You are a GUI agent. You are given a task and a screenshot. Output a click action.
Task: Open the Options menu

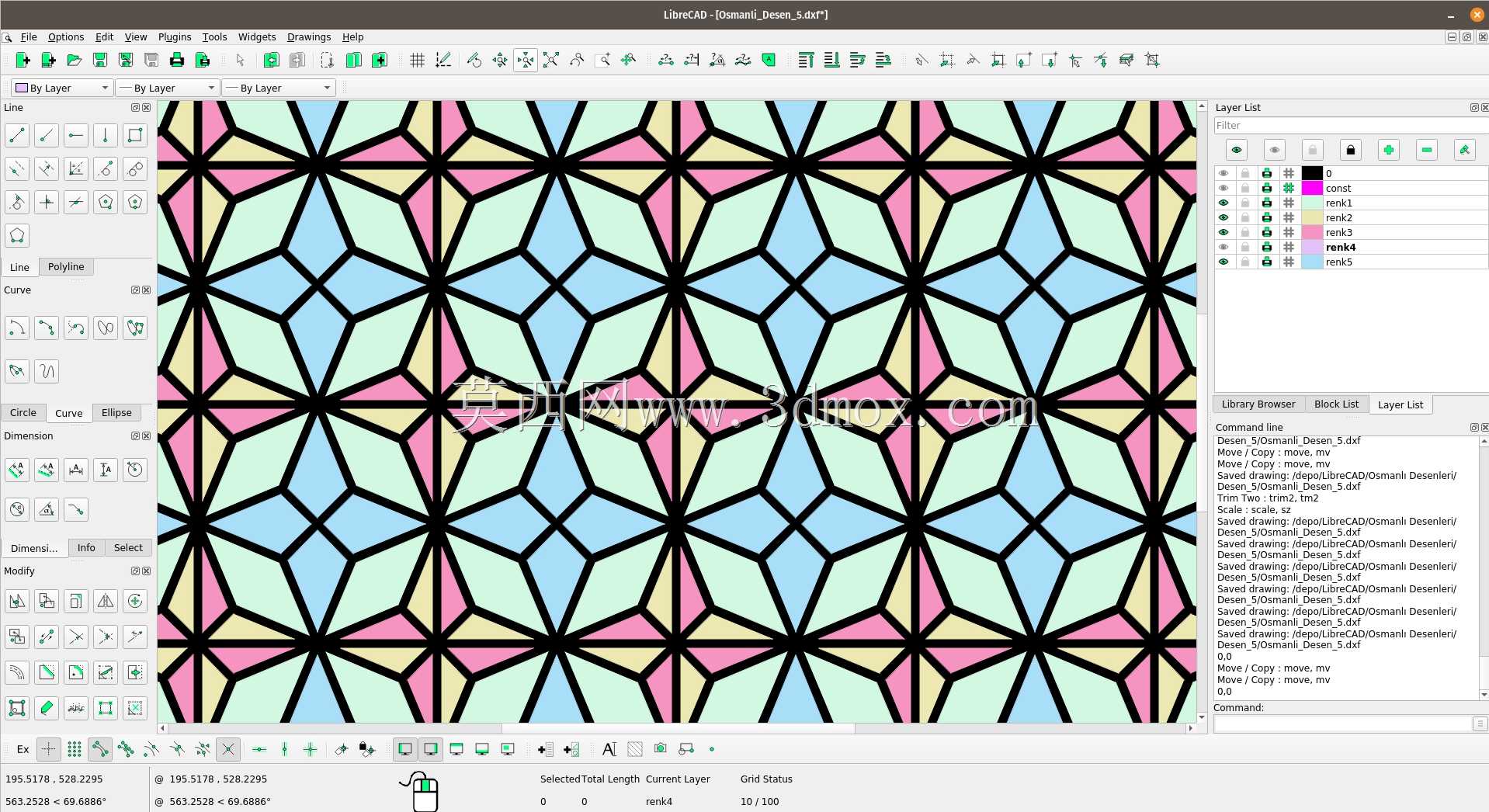[x=66, y=36]
